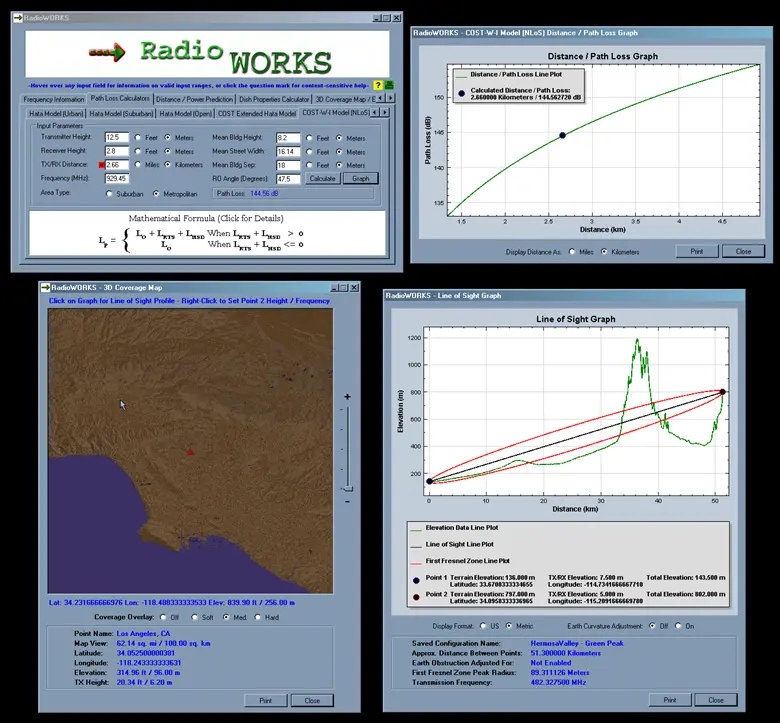
Task: Click the red indicator beside TX/RX Distance
Action: pos(99,164)
